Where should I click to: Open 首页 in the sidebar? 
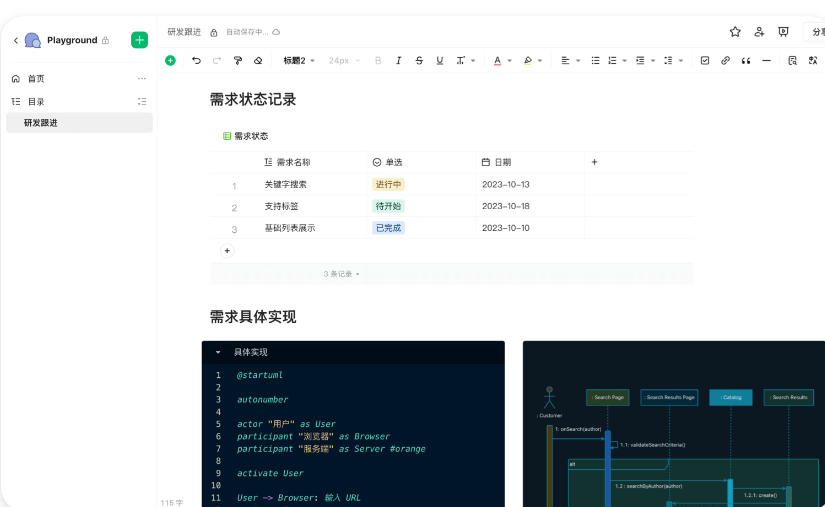point(36,79)
